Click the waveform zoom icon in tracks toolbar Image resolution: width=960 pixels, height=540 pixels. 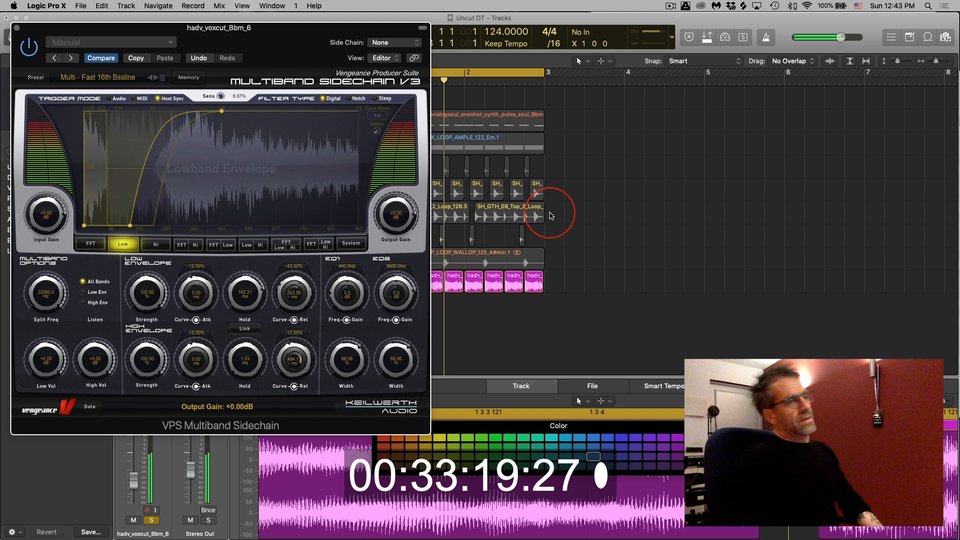pyautogui.click(x=830, y=61)
